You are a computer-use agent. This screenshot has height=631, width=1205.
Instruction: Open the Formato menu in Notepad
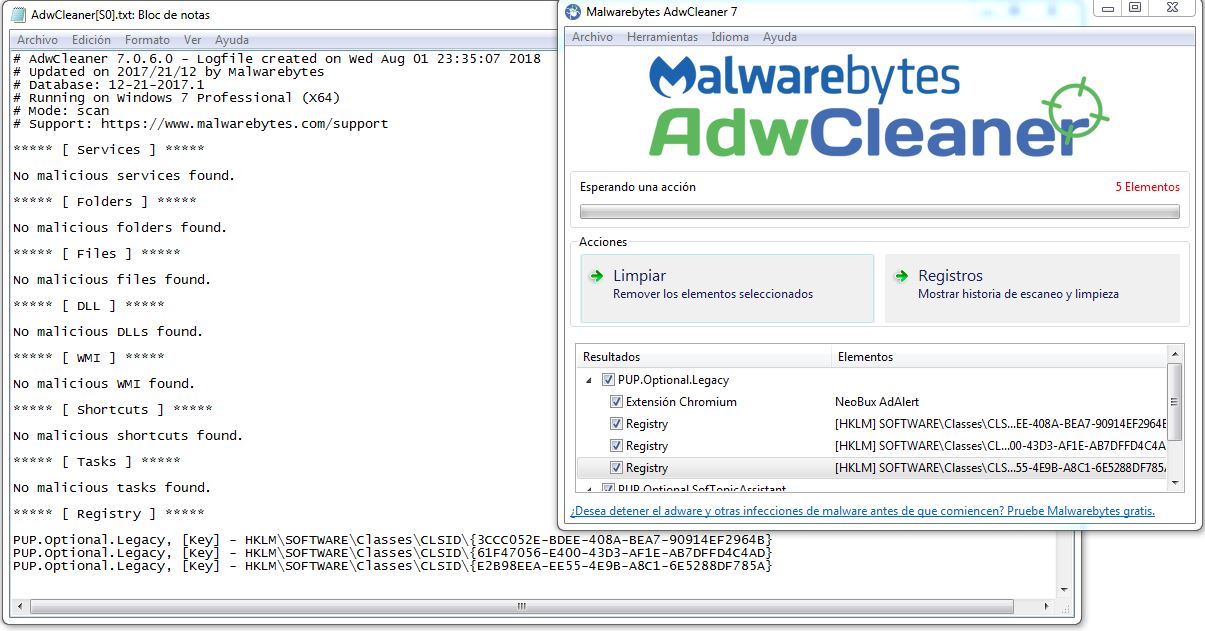[147, 40]
